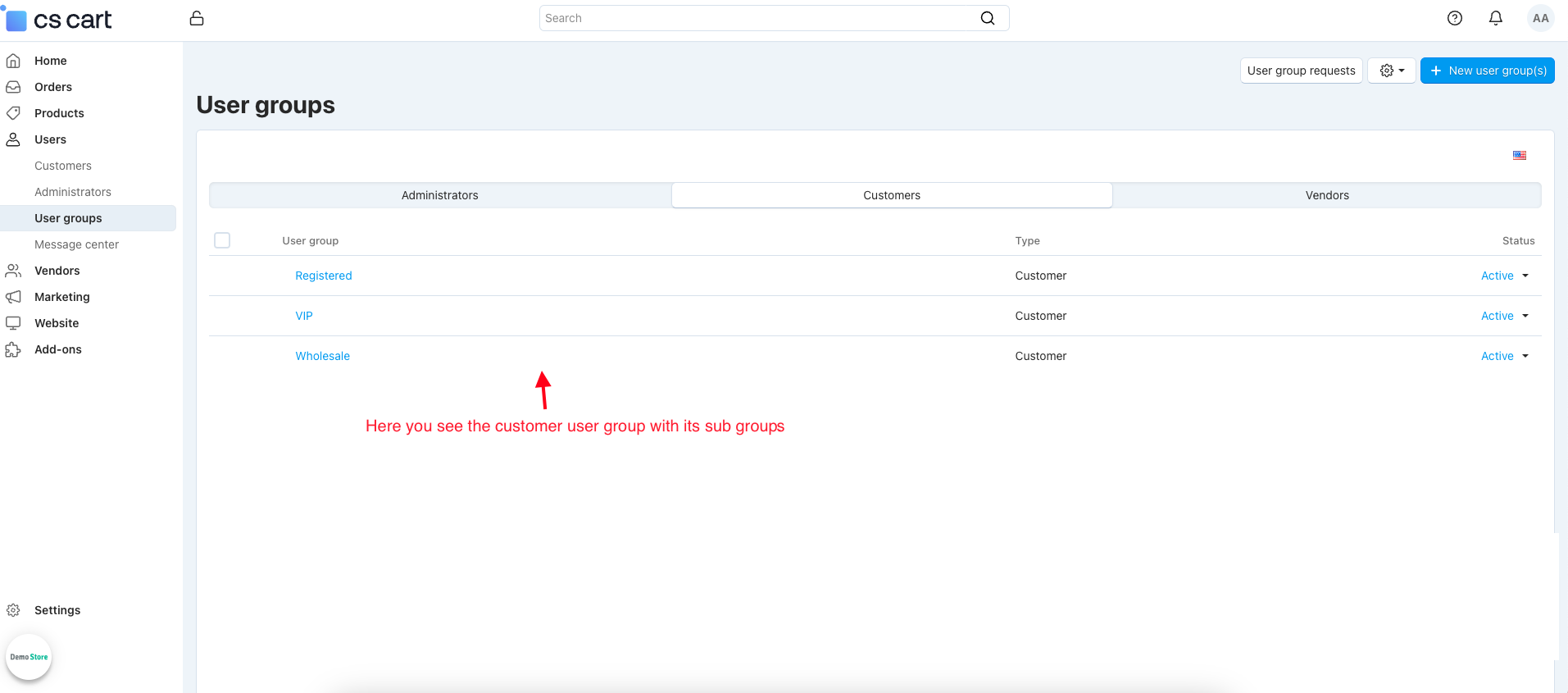Switch to the Administrators tab

tap(440, 195)
